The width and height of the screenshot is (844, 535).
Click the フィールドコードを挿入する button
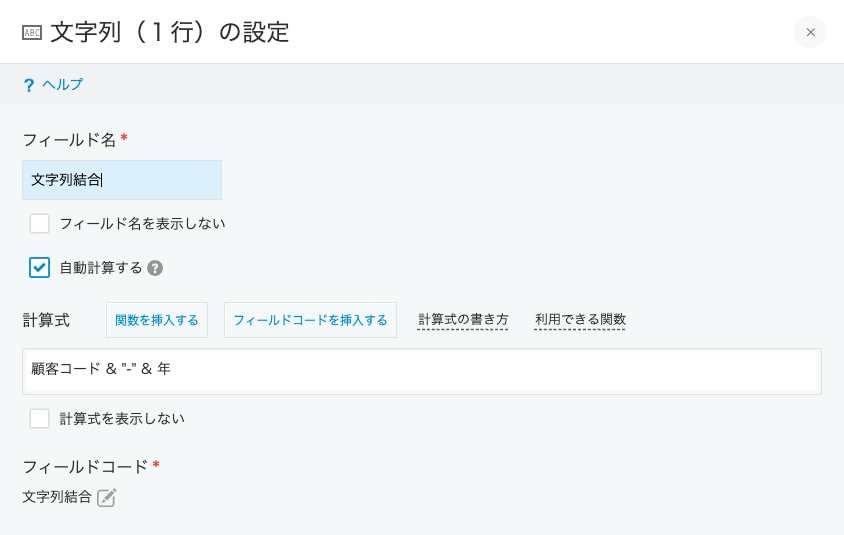click(310, 320)
